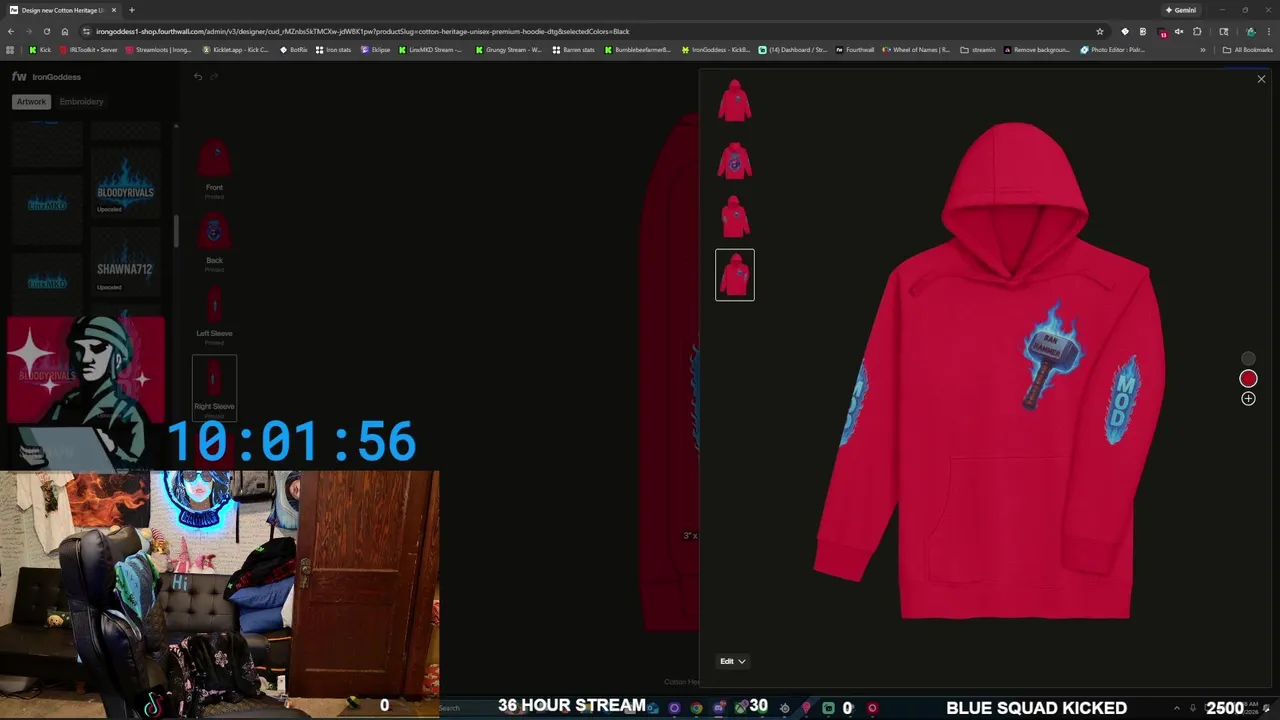Image resolution: width=1280 pixels, height=720 pixels.
Task: Open the BotRix bookmark
Action: pyautogui.click(x=294, y=49)
